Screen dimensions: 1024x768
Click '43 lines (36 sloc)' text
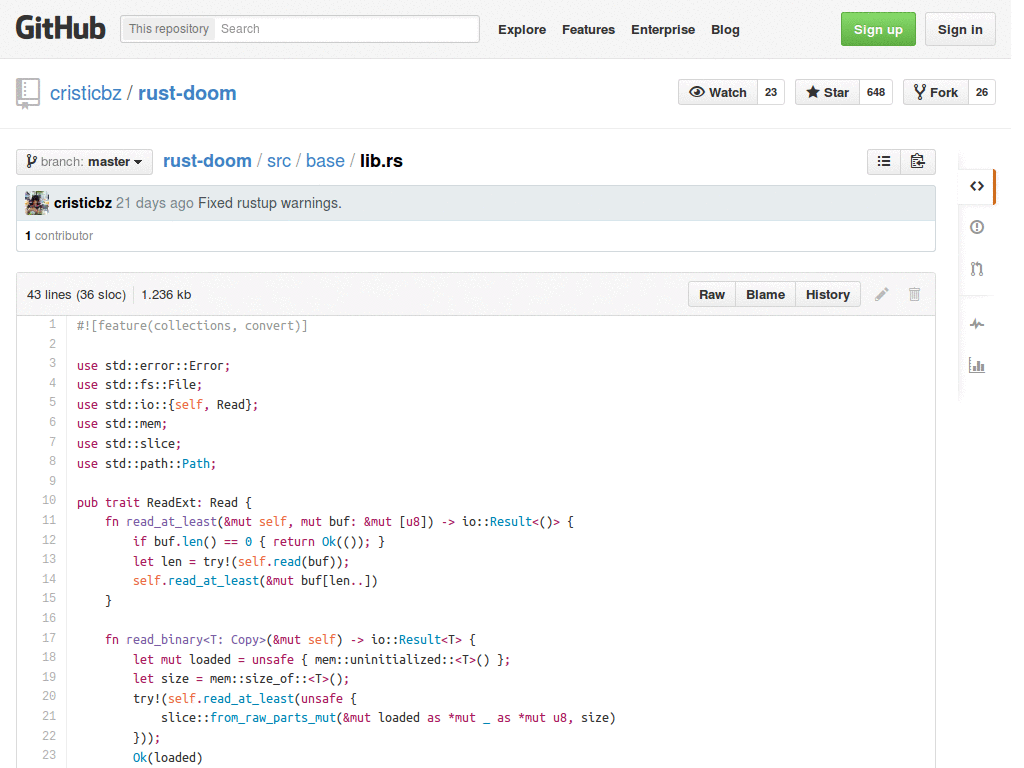point(76,295)
